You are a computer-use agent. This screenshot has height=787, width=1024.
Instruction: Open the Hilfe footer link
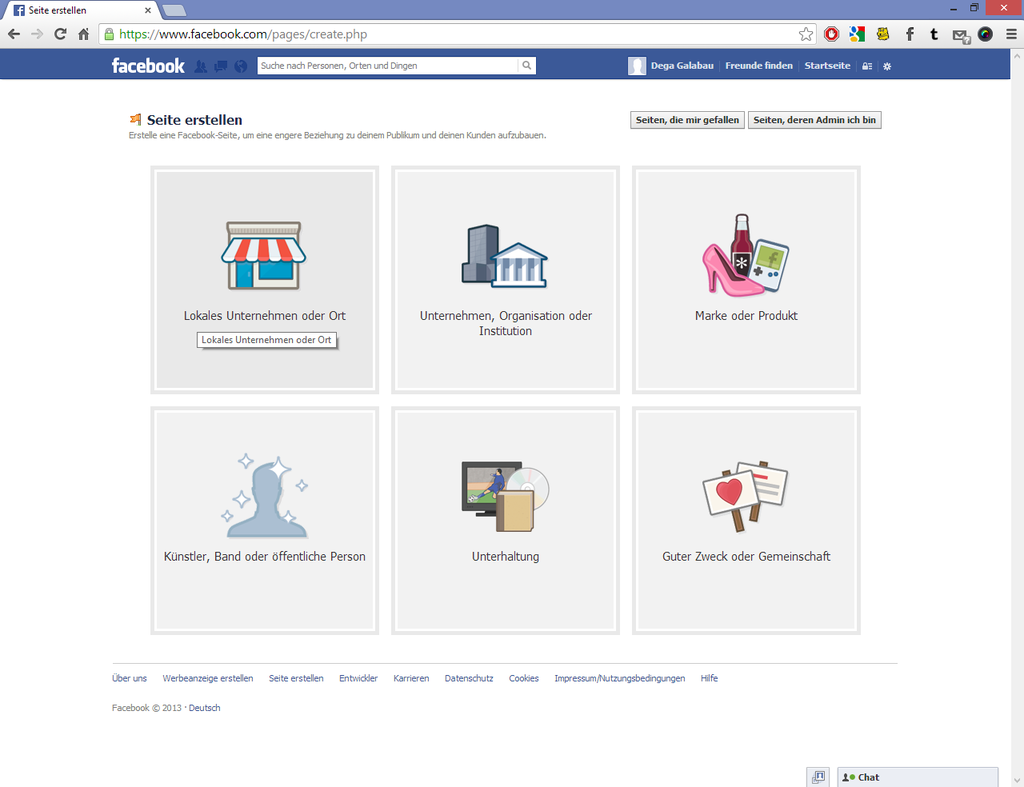coord(709,679)
